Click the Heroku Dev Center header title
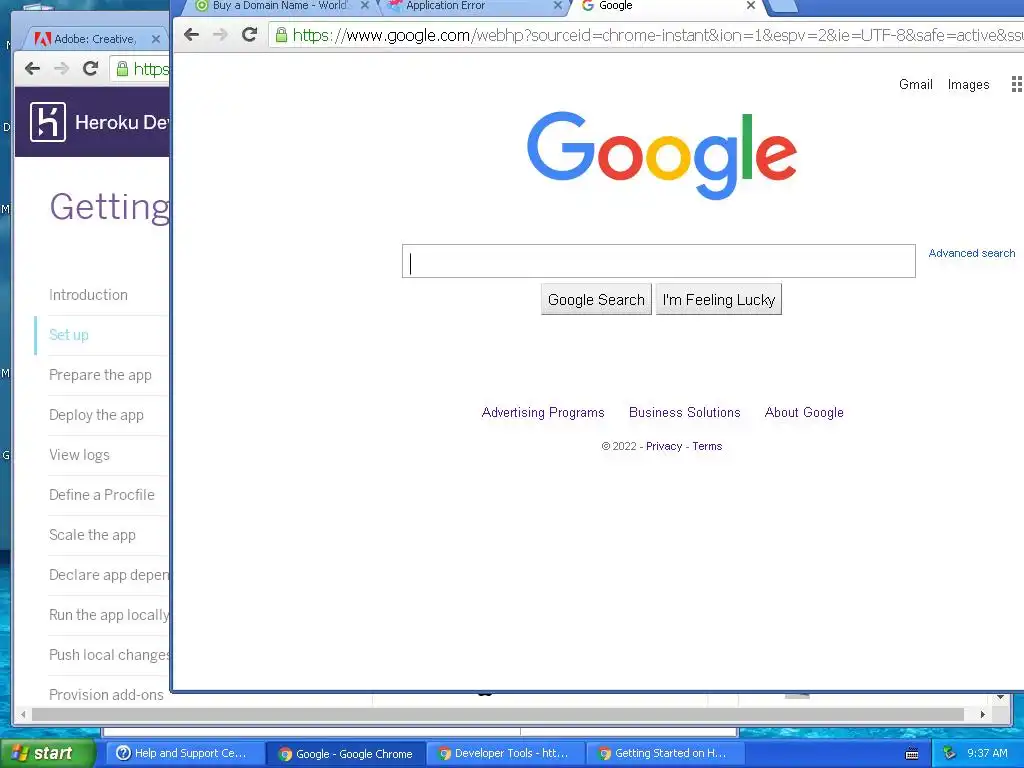The image size is (1024, 768). (121, 122)
